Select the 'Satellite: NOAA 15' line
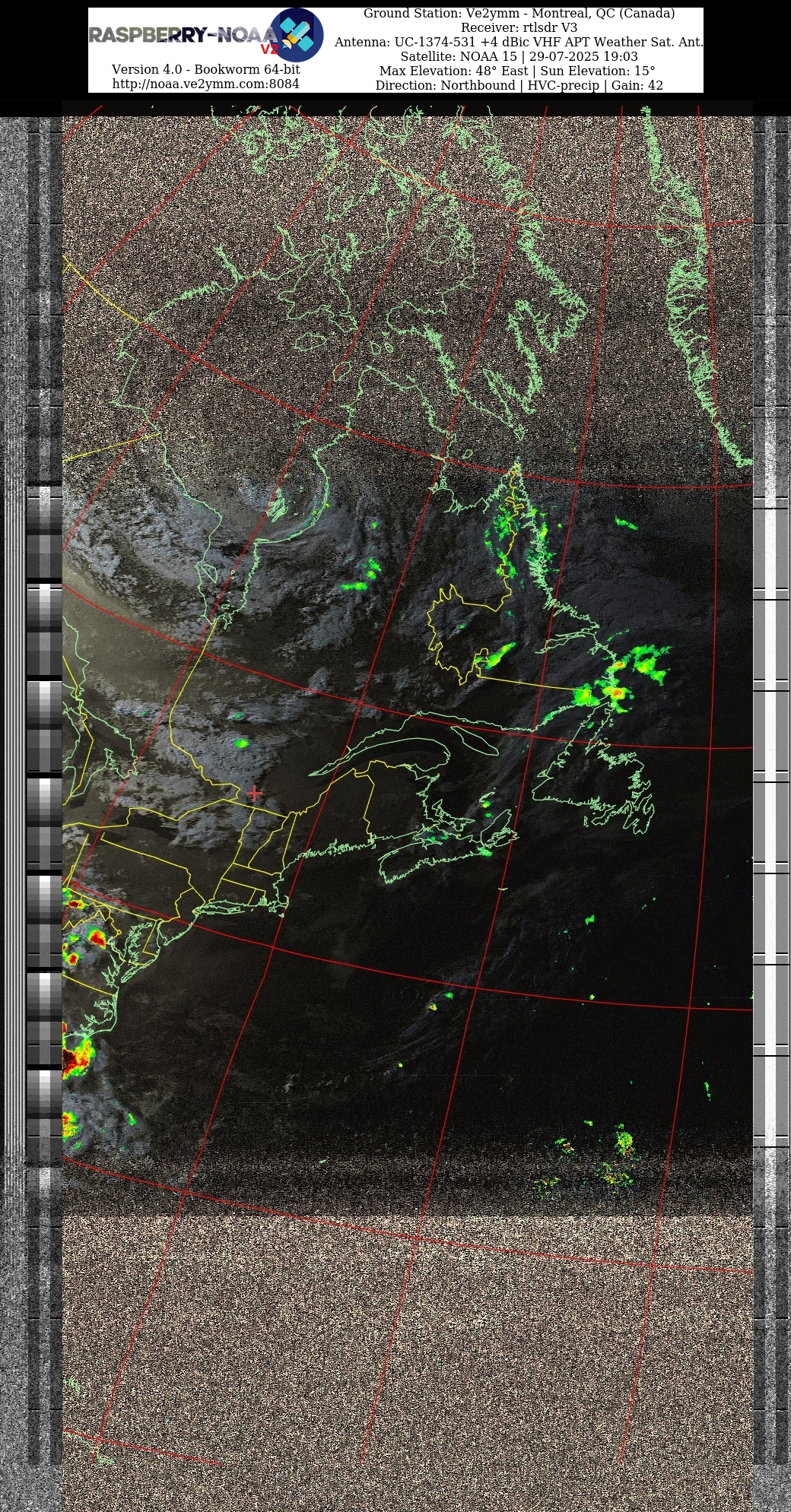This screenshot has height=1512, width=791. click(x=519, y=56)
